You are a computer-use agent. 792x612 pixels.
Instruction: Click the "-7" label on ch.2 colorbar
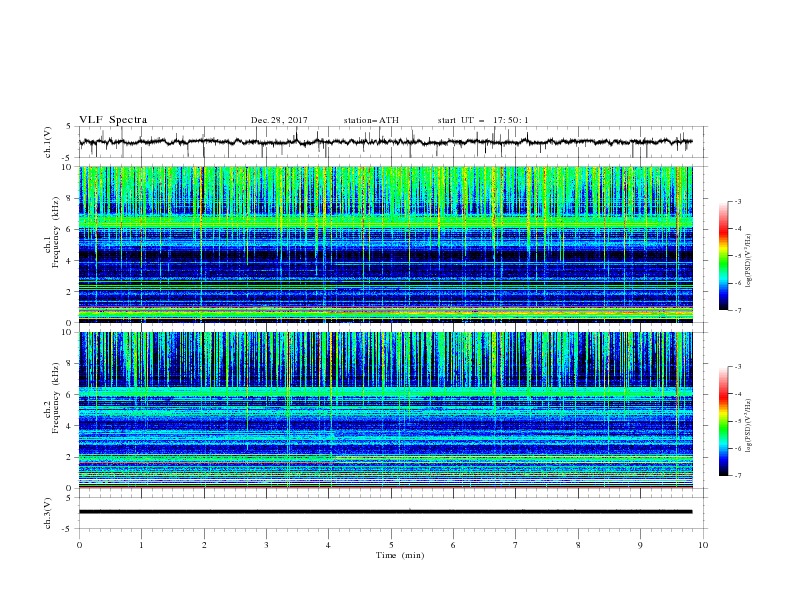tap(738, 476)
